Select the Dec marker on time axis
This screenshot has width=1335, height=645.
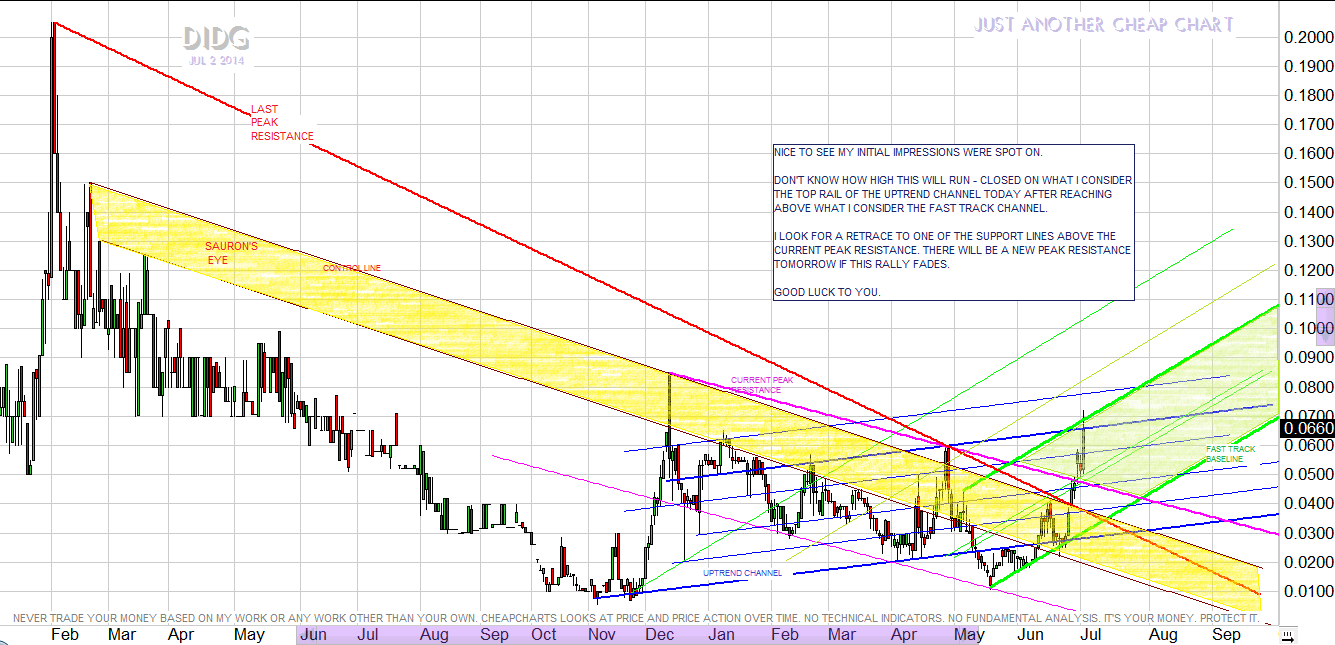(x=659, y=635)
